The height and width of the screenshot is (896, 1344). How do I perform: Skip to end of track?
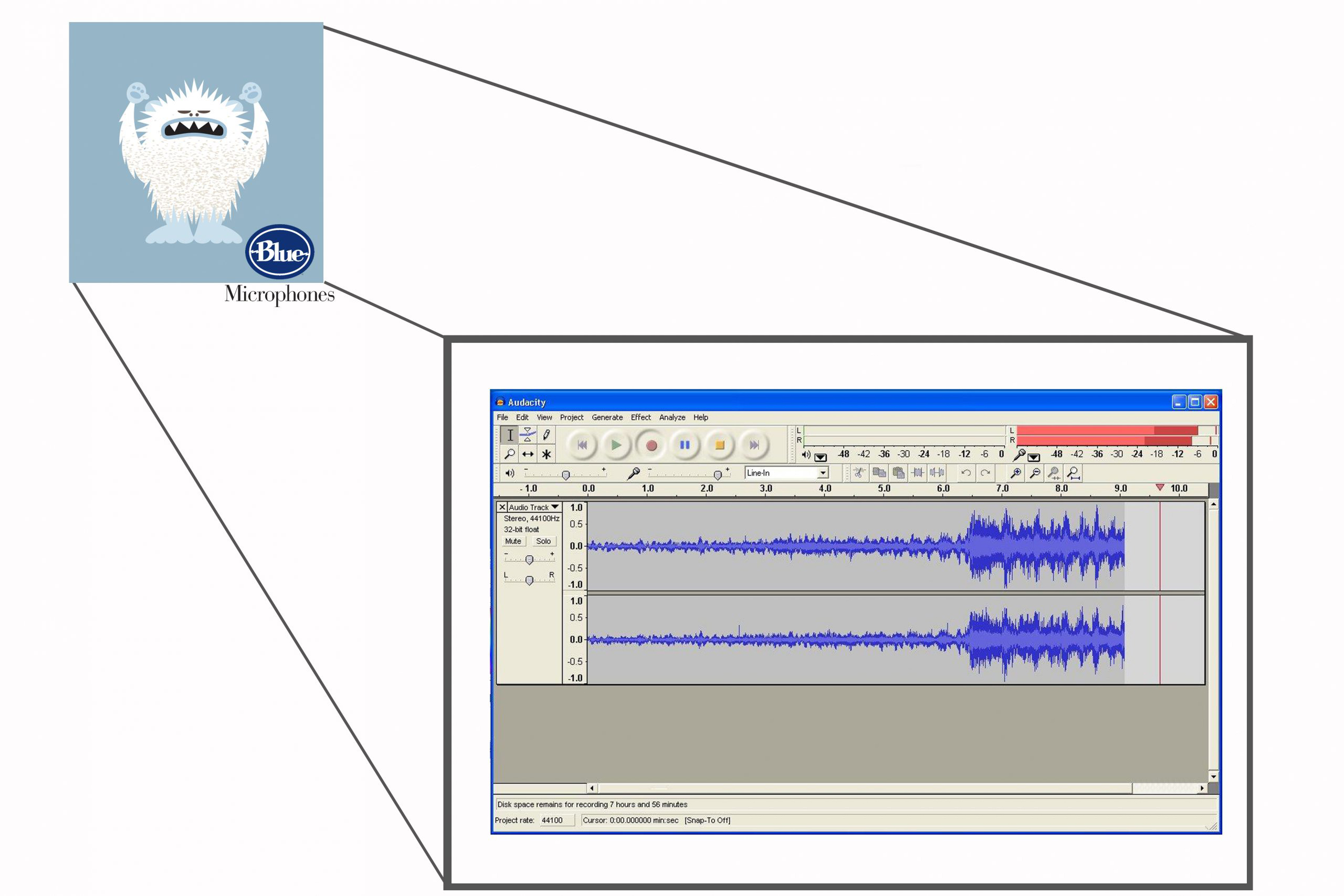coord(754,445)
